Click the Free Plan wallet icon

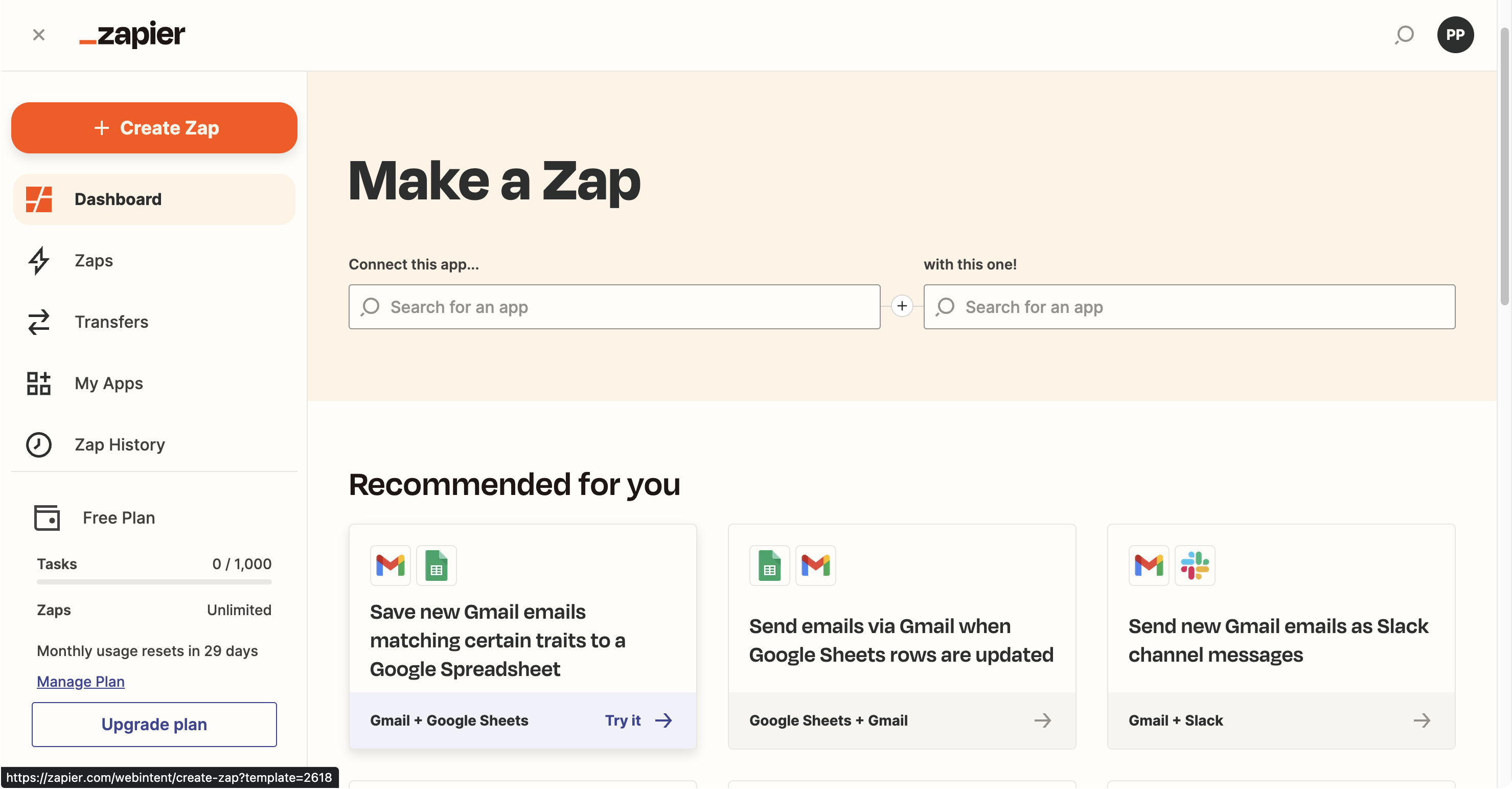[47, 518]
